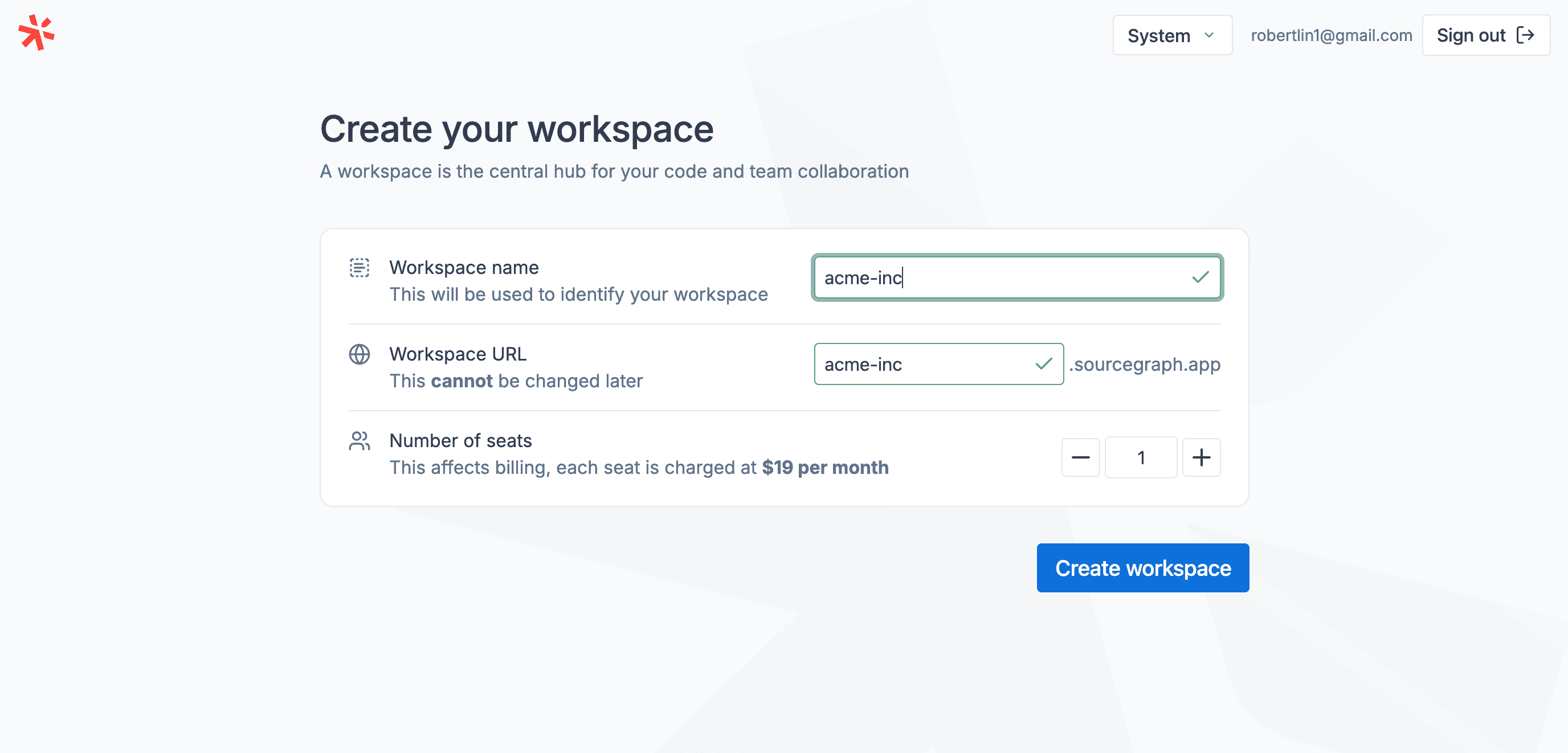Click the seat count number field
The height and width of the screenshot is (753, 1568).
point(1141,457)
